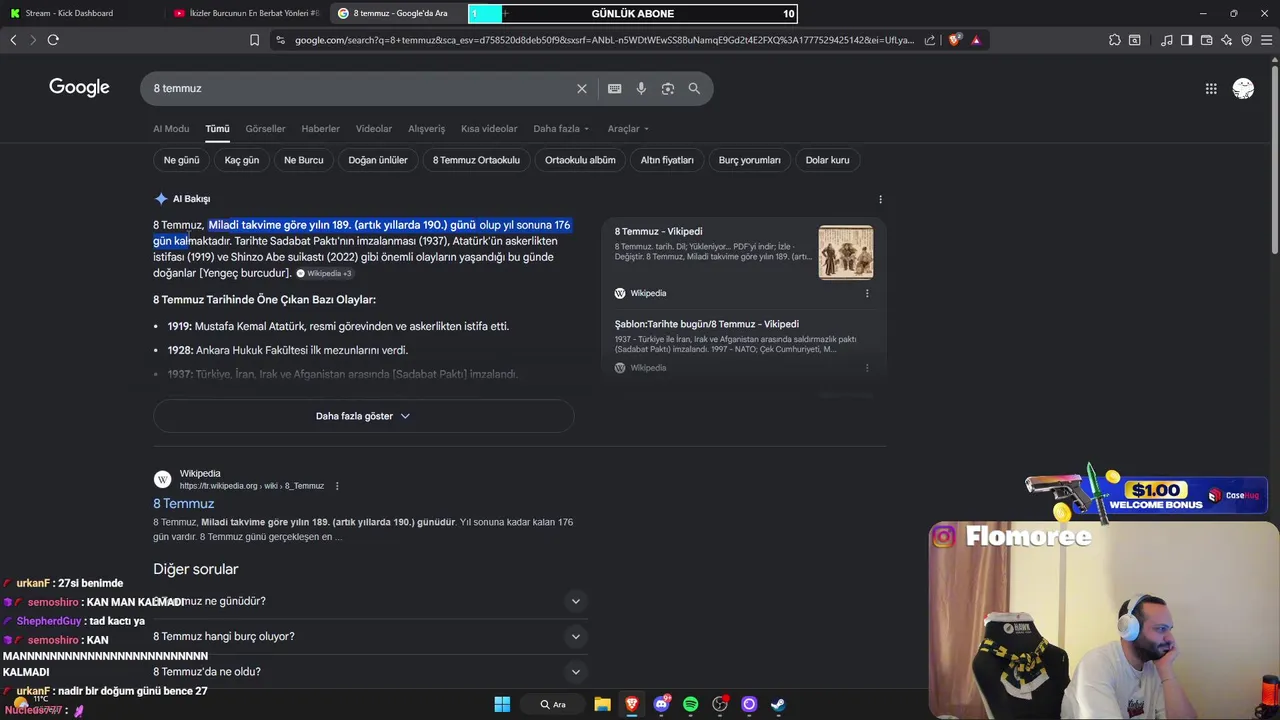Open Steam from the taskbar
Viewport: 1280px width, 720px height.
coord(778,704)
